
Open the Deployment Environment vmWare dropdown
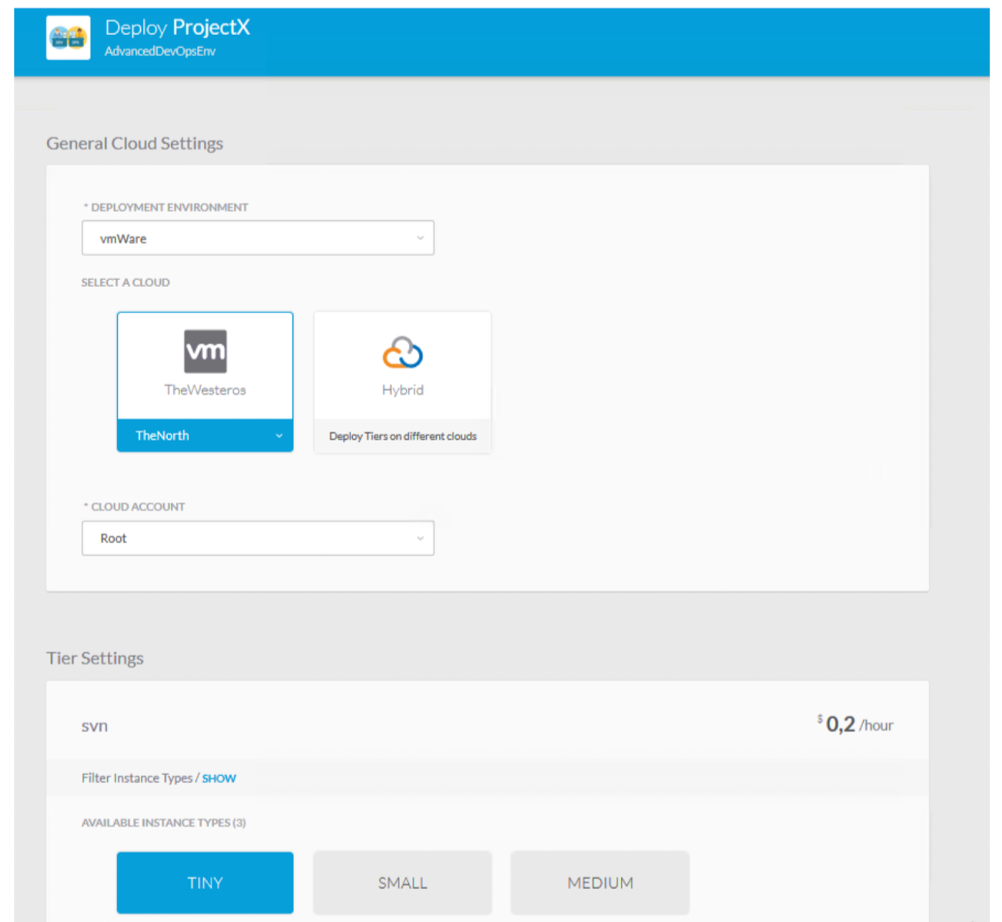tap(258, 238)
